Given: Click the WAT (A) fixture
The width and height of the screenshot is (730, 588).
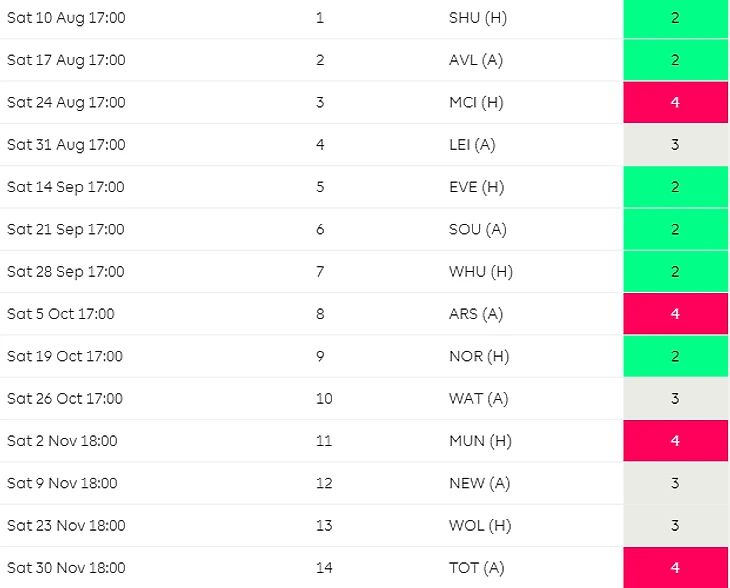Looking at the screenshot, I should coord(479,399).
